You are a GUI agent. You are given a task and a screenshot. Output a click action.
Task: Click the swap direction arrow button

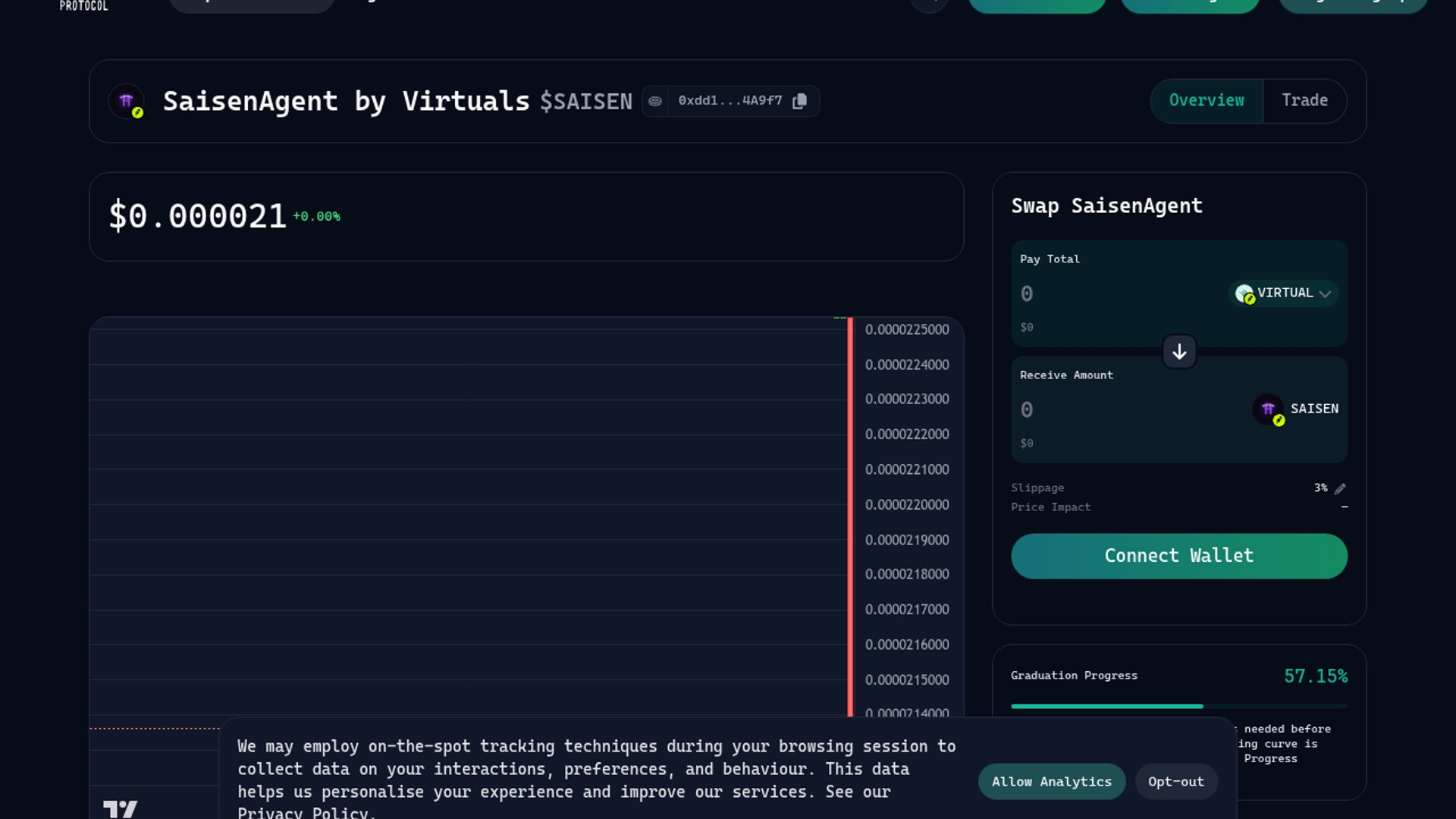tap(1179, 352)
